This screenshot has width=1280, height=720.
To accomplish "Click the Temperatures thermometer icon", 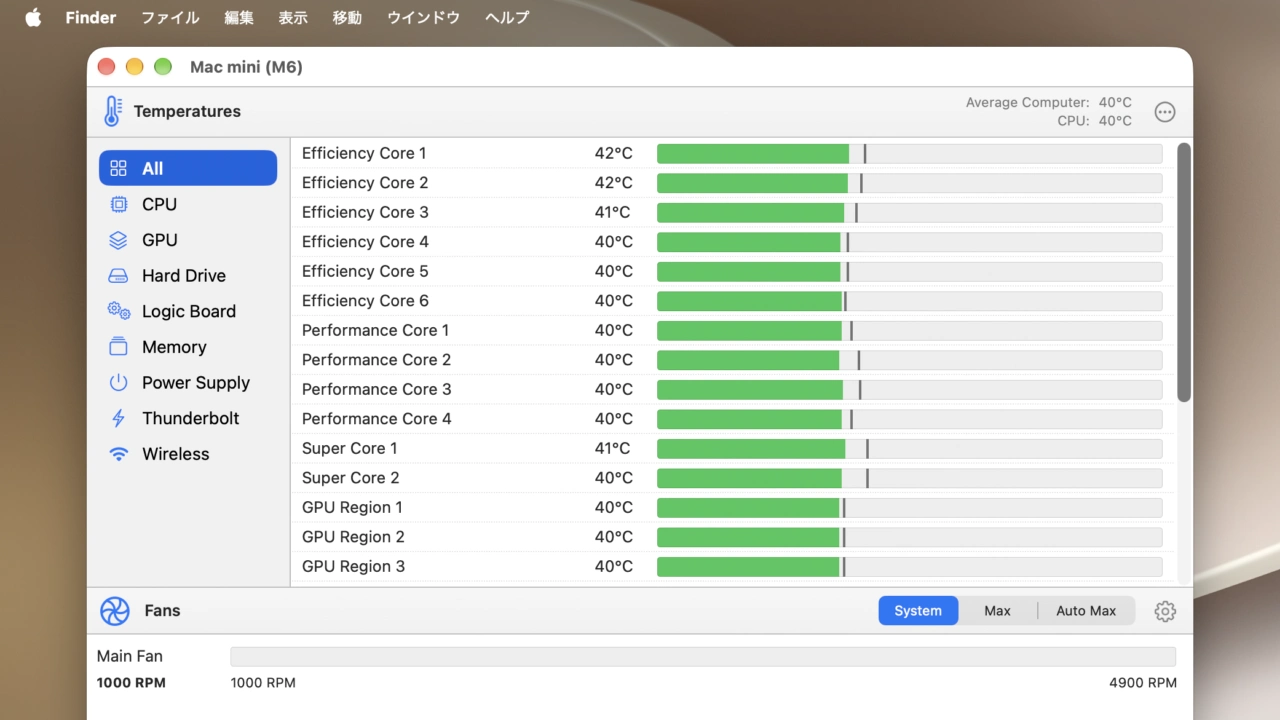I will tap(113, 111).
